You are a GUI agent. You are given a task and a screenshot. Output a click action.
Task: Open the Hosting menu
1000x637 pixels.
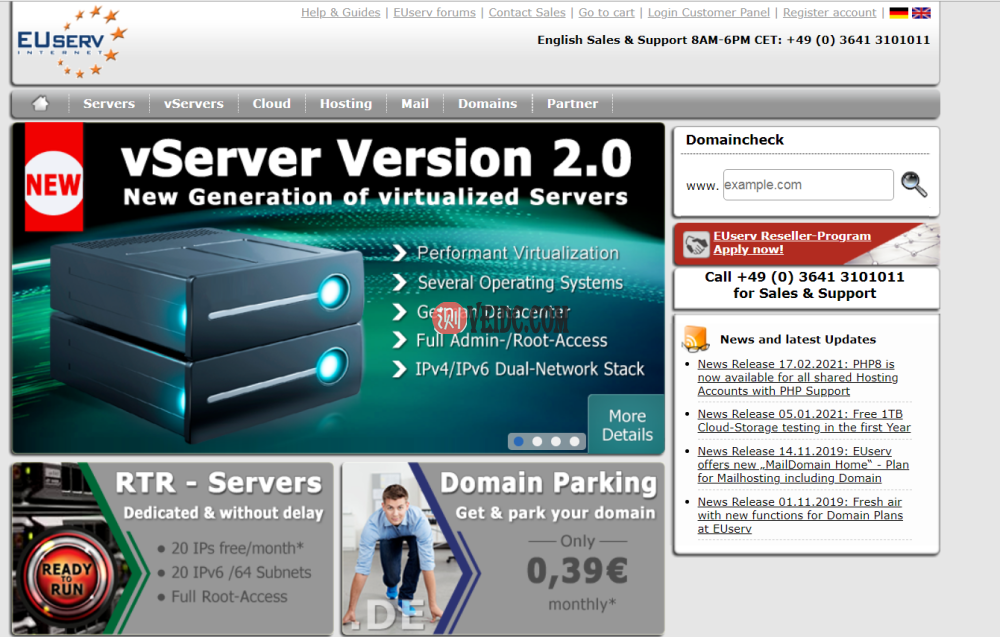pos(345,102)
